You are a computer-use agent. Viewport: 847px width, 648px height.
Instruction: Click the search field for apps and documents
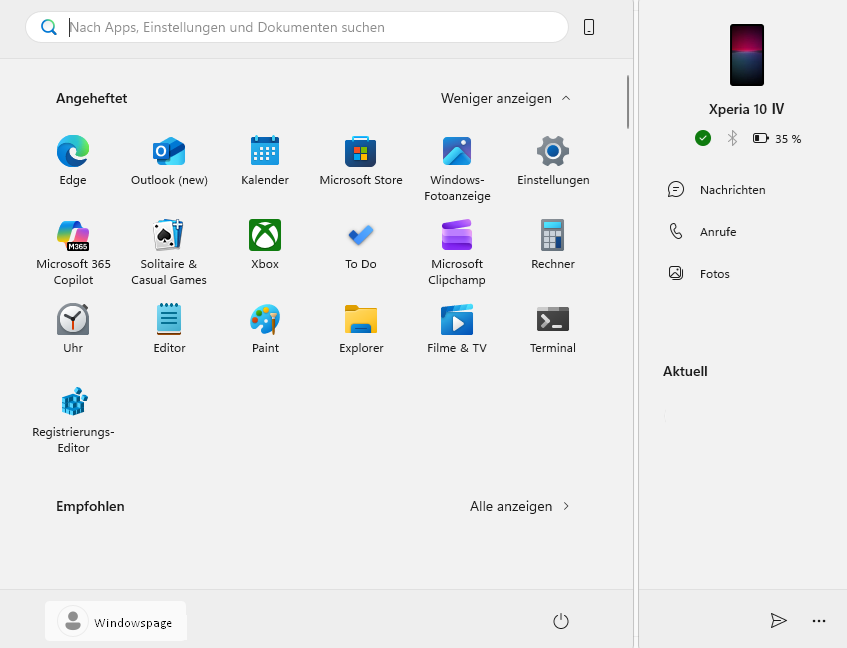pyautogui.click(x=300, y=28)
